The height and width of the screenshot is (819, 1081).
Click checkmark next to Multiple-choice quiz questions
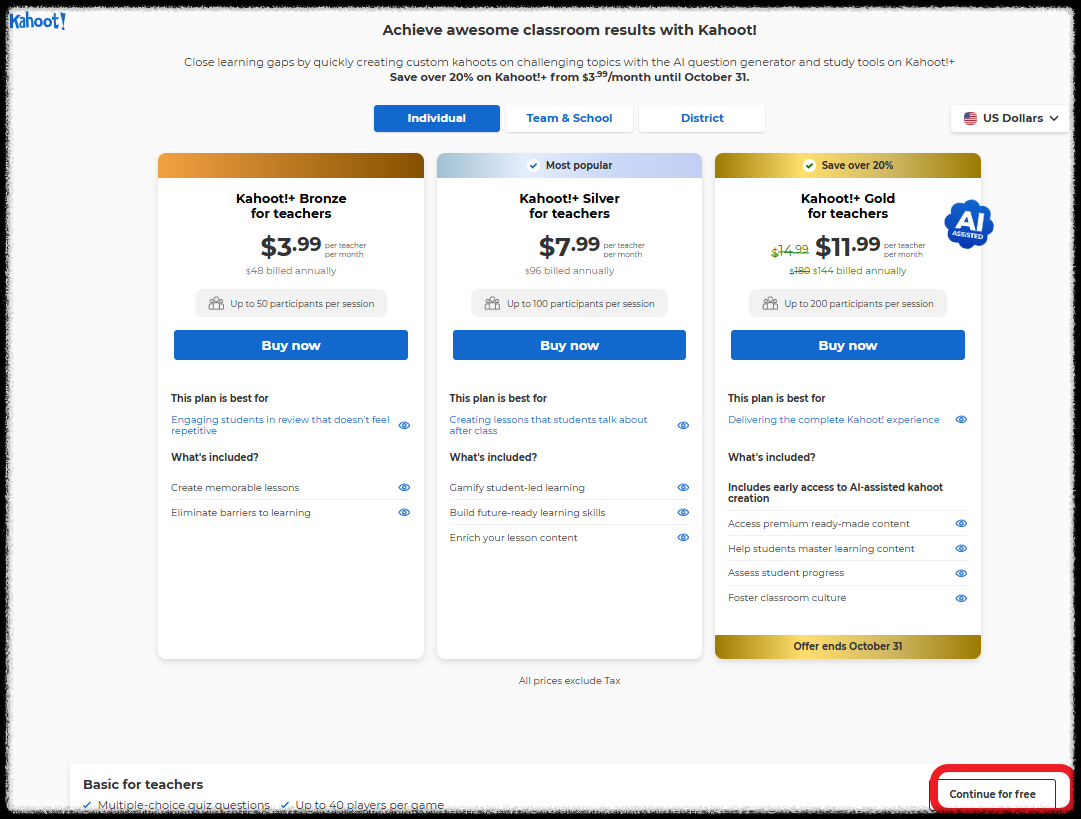point(87,805)
